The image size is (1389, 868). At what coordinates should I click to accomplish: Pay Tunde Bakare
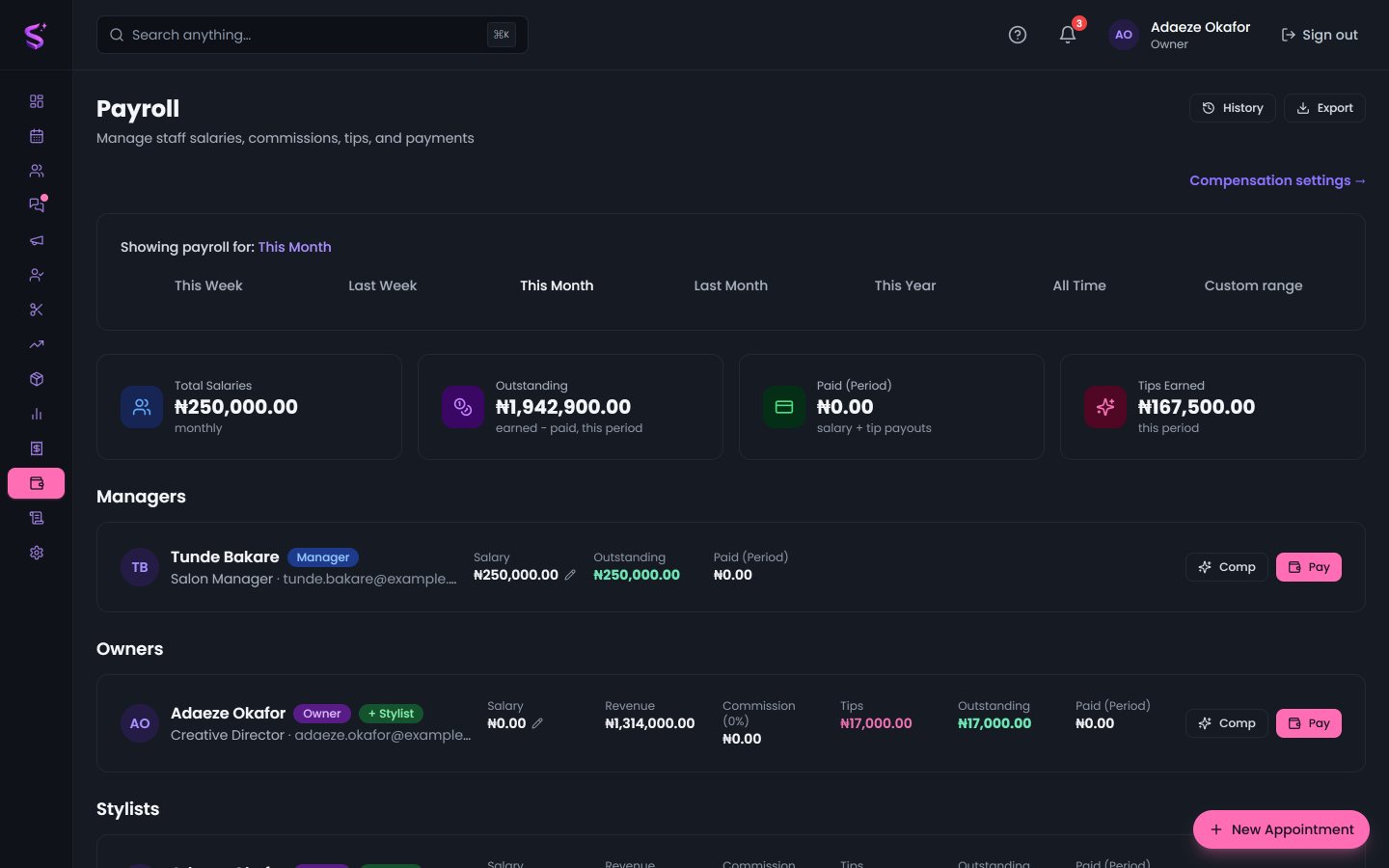(x=1309, y=567)
